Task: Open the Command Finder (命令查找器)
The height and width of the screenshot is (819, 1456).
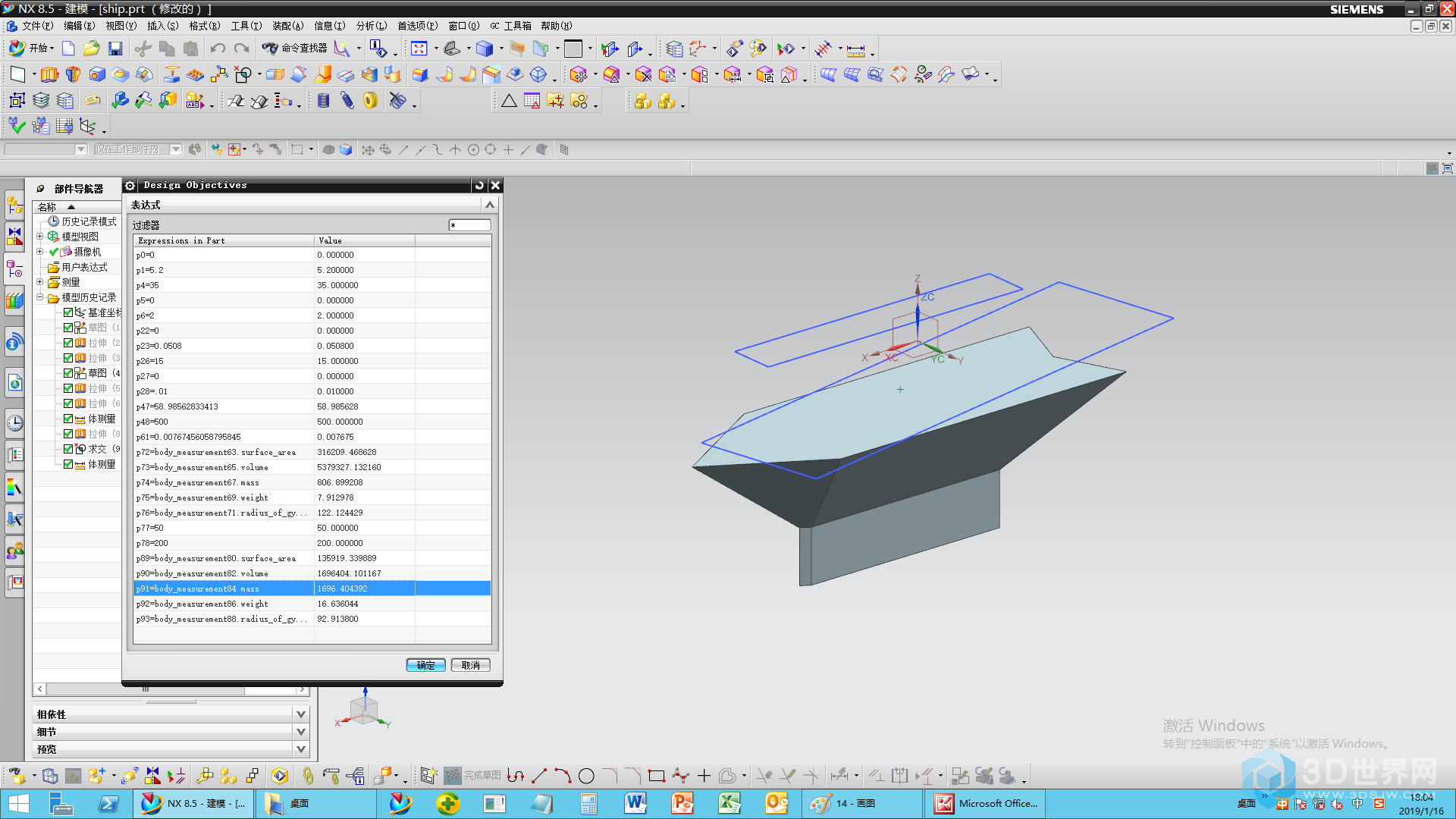Action: [x=294, y=49]
